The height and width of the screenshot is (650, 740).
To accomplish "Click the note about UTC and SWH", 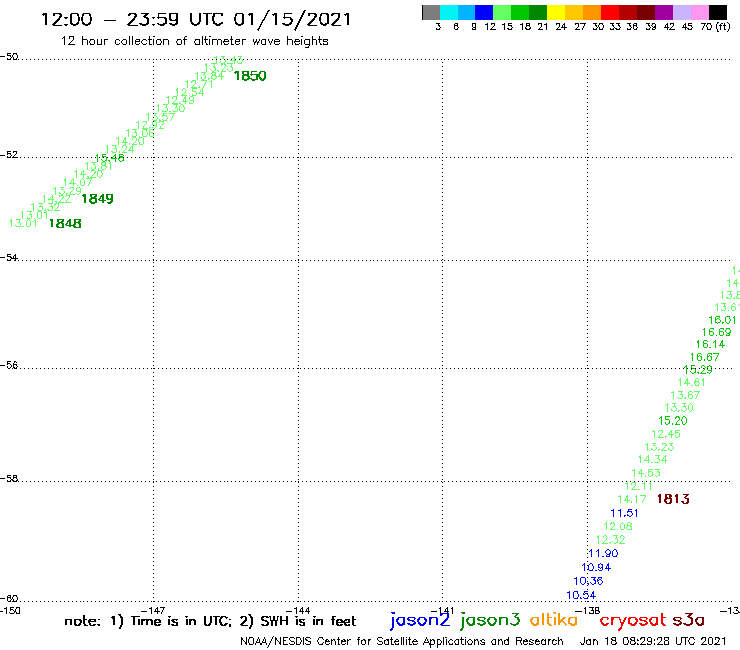I will 210,621.
